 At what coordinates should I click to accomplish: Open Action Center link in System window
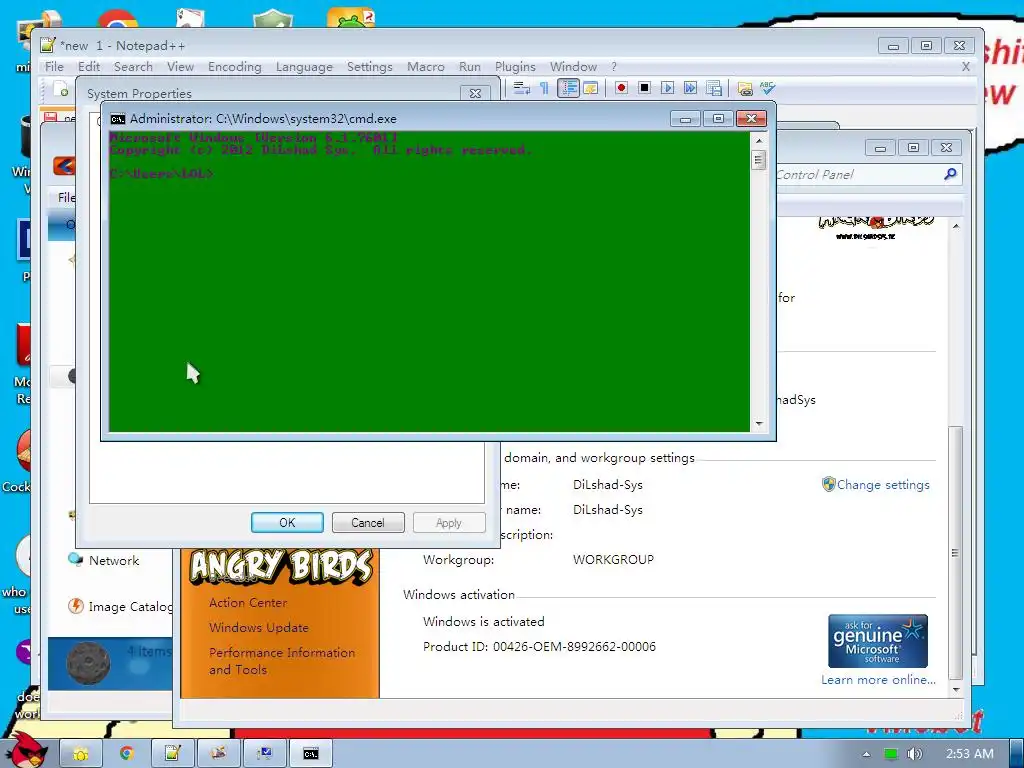point(248,603)
